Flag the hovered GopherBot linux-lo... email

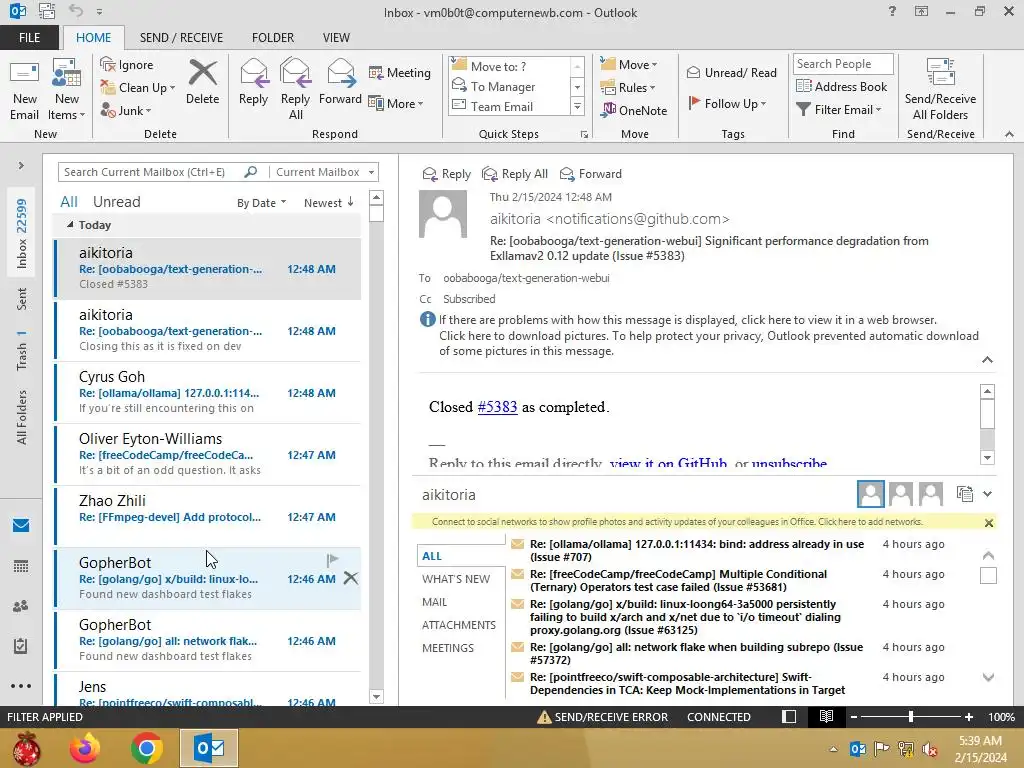click(x=332, y=560)
